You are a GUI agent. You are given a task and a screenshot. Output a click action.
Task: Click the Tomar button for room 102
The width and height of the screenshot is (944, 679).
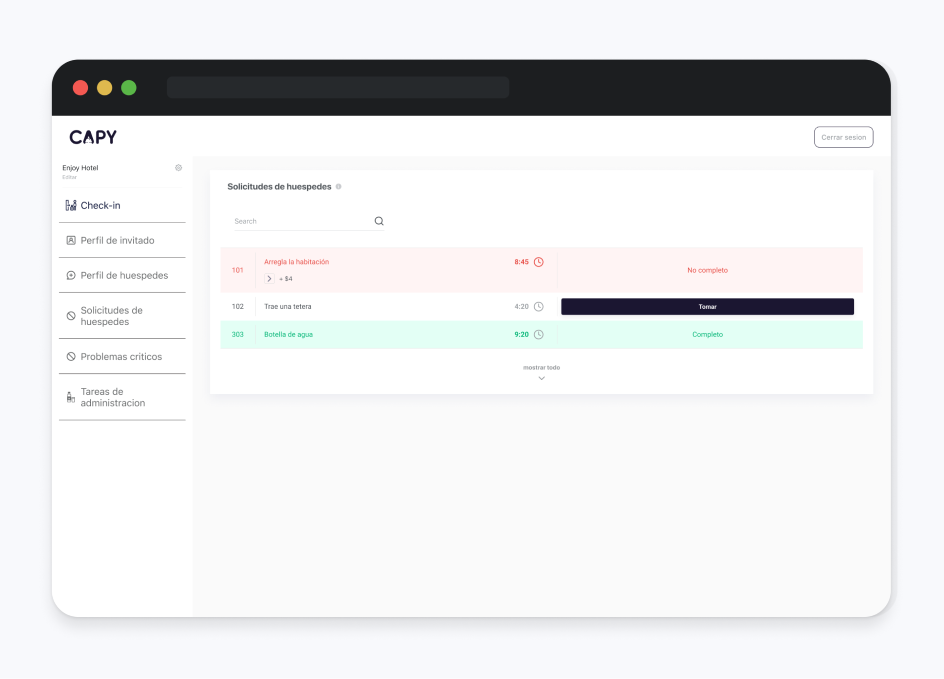click(x=707, y=306)
